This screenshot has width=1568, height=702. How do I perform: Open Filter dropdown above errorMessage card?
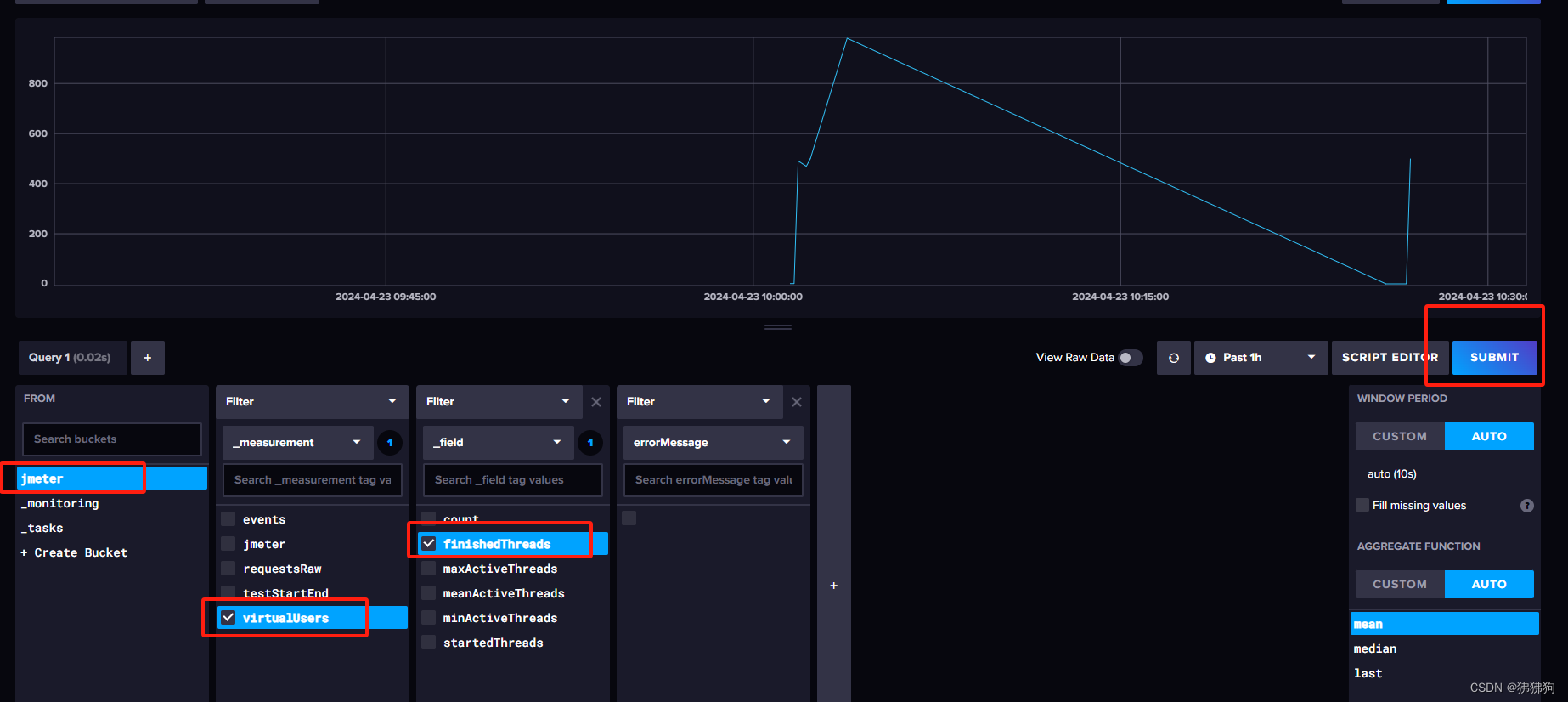coord(699,402)
